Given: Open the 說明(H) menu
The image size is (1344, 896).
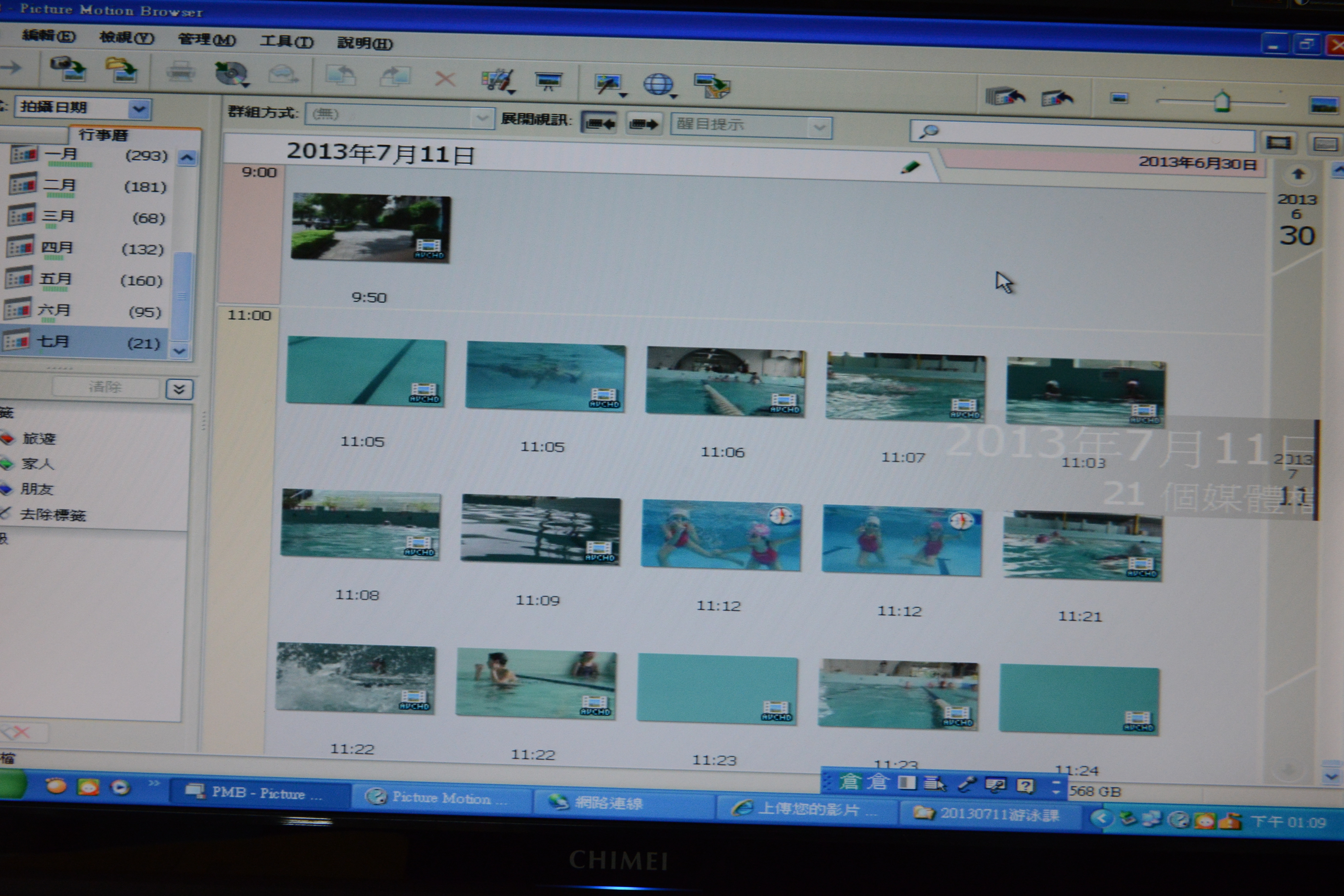Looking at the screenshot, I should click(x=364, y=43).
